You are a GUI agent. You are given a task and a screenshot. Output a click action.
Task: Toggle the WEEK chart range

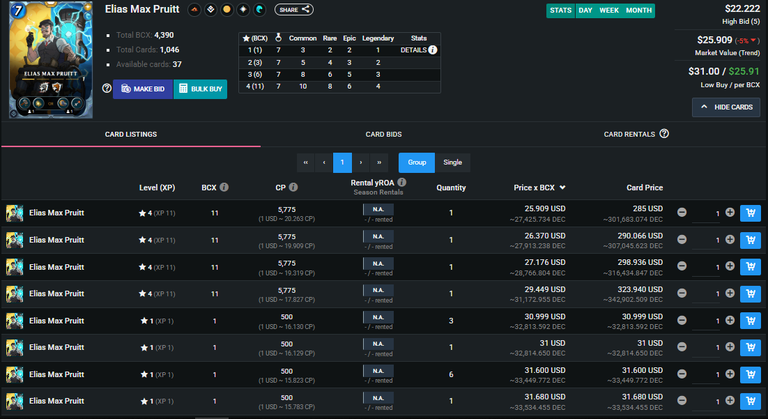click(609, 10)
